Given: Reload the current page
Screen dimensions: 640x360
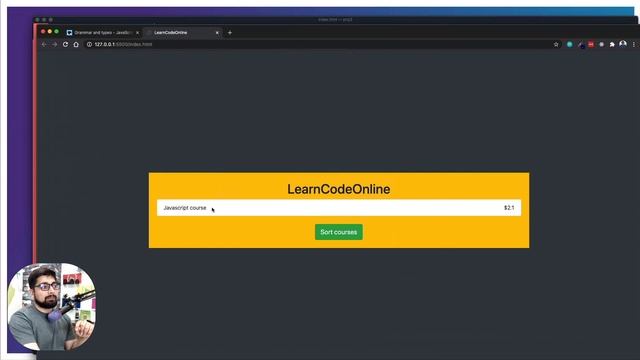Looking at the screenshot, I should click(65, 44).
